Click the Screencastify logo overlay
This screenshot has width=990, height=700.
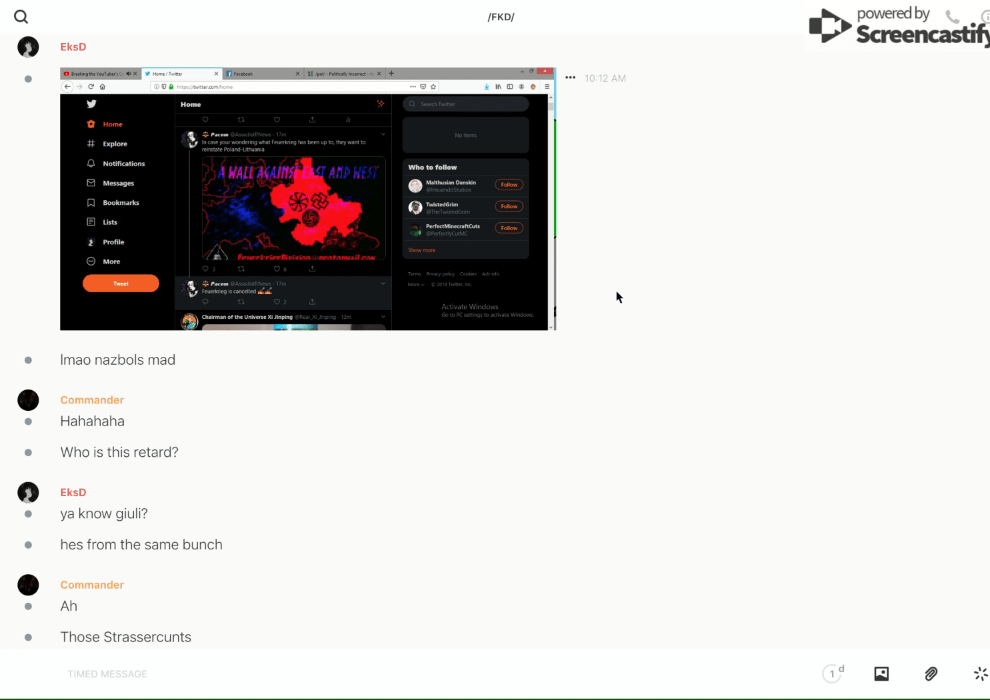900,27
